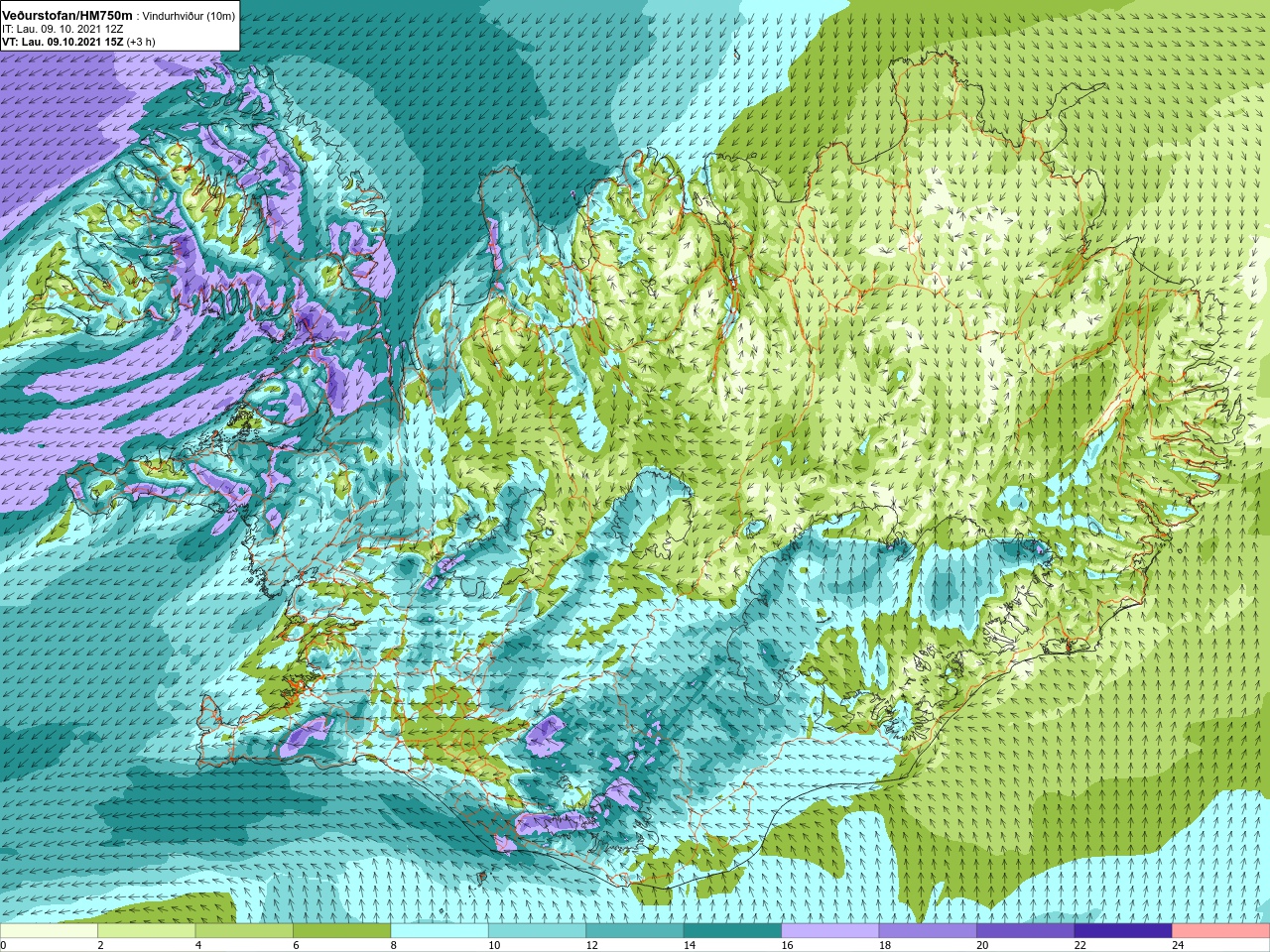Click the legend tick label 10

pyautogui.click(x=494, y=945)
